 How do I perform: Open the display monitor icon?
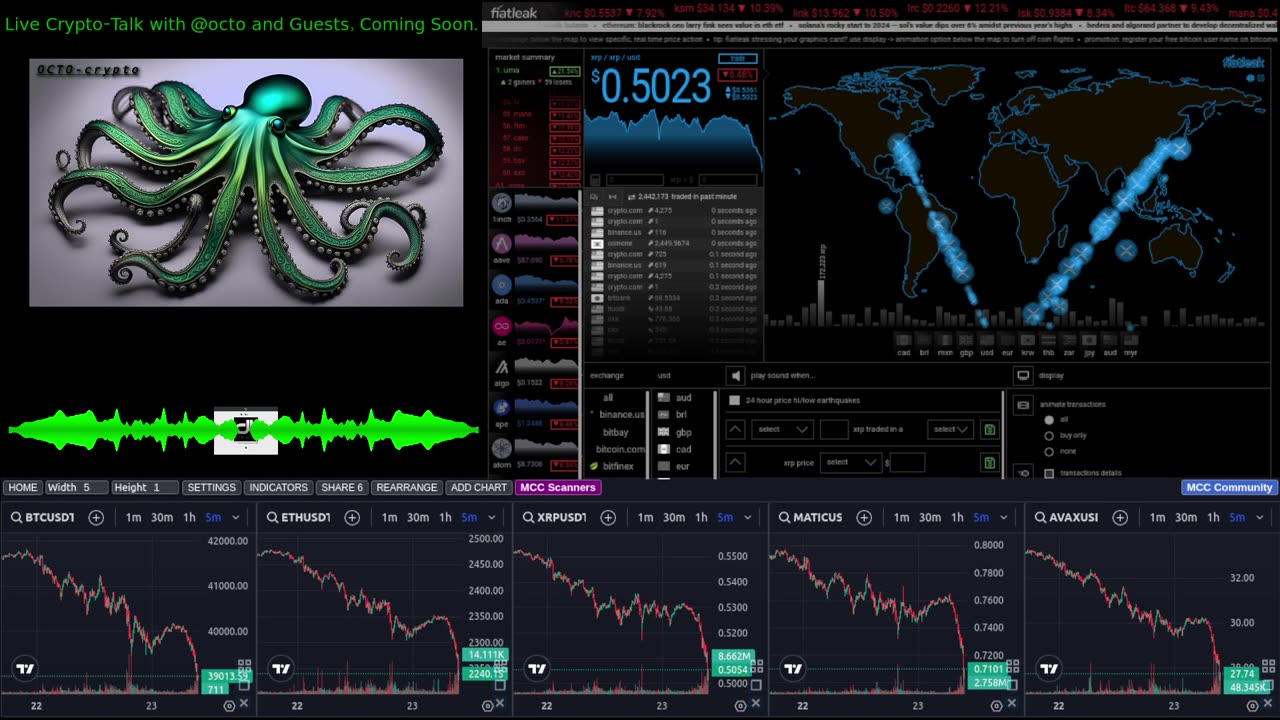click(x=1023, y=376)
